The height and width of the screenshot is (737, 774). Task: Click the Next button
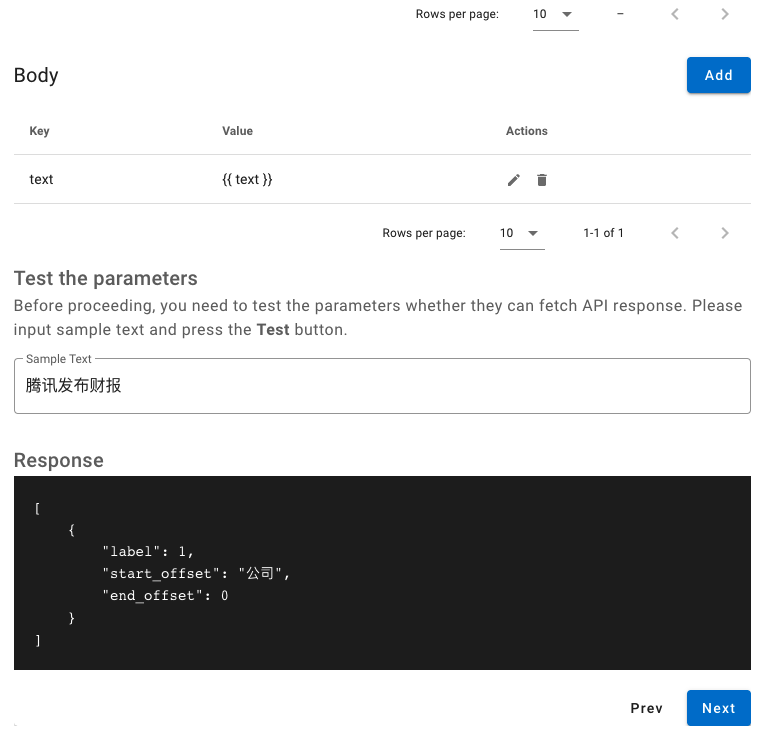(x=718, y=708)
